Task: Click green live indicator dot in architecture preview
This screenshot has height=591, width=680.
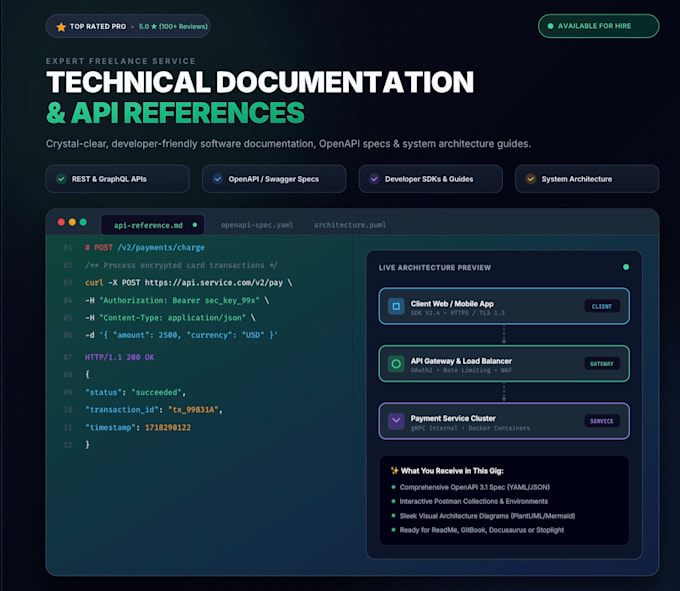Action: coord(626,267)
